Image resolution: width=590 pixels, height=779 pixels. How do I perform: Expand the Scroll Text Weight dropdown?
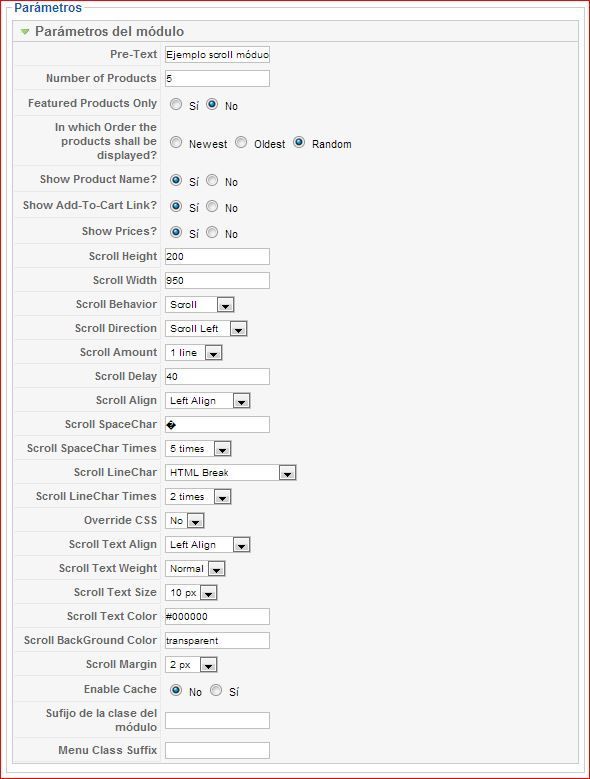195,569
